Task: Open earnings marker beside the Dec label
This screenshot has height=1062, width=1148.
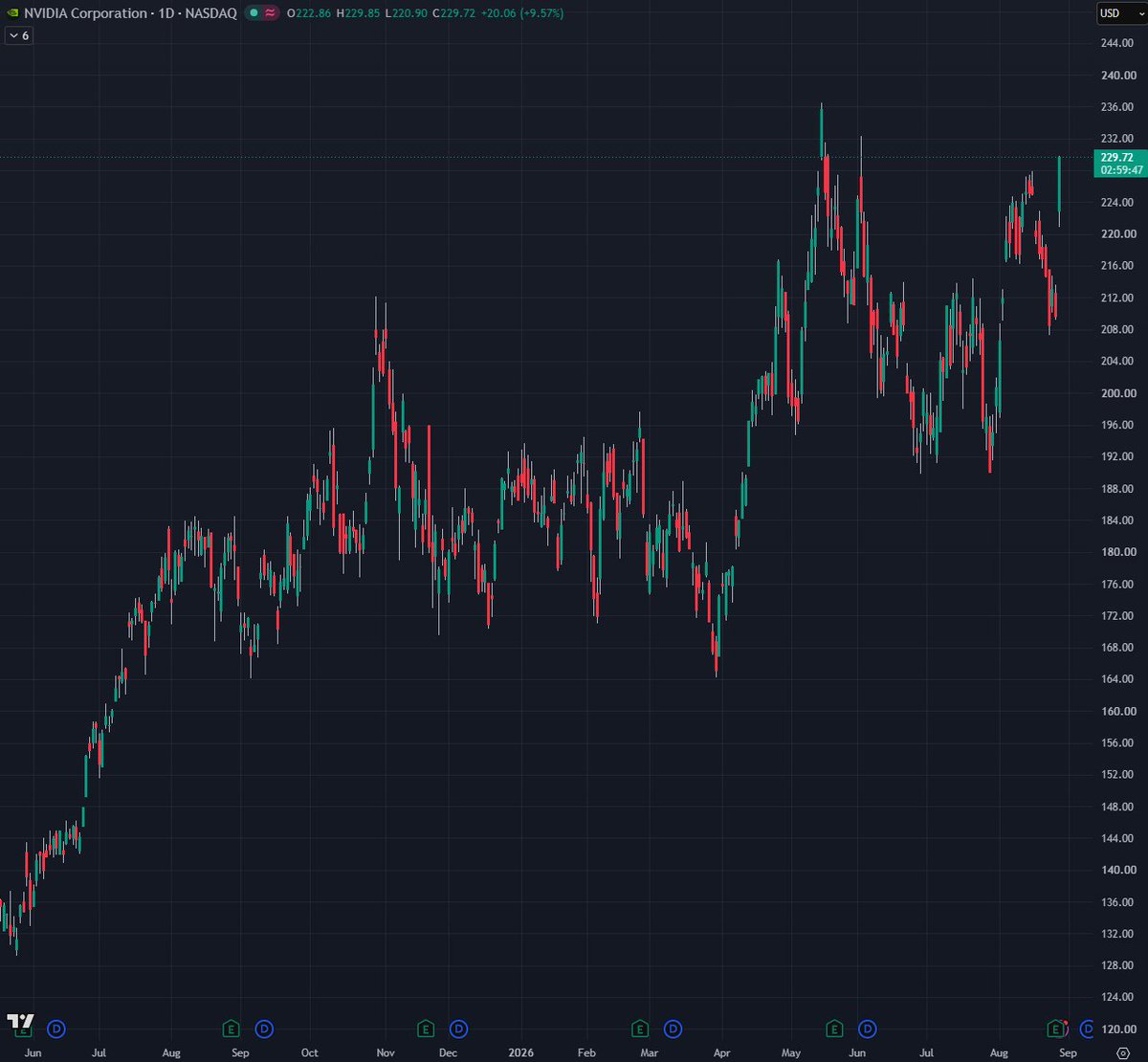Action: coord(426,1029)
